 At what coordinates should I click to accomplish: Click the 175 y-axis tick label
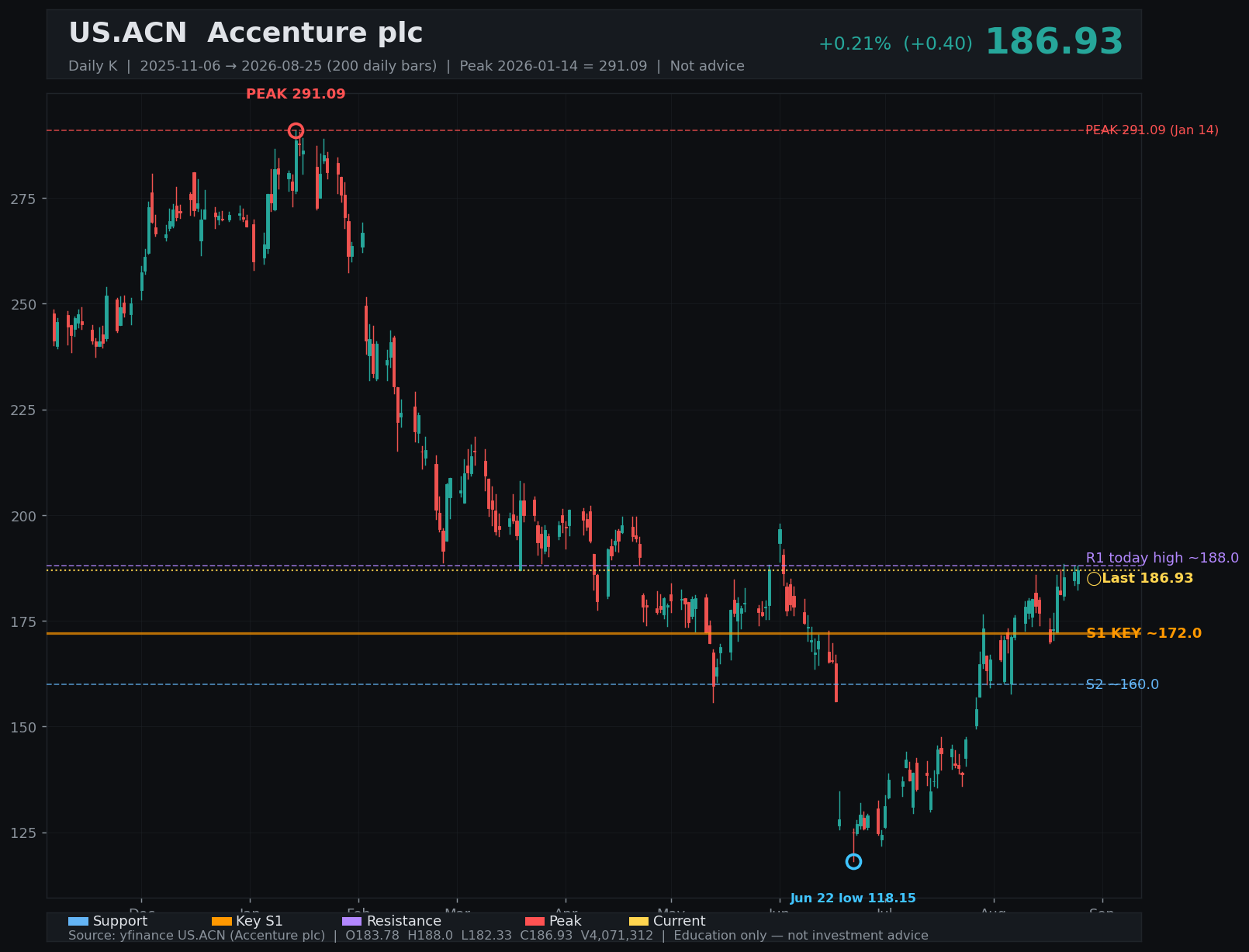(x=23, y=621)
